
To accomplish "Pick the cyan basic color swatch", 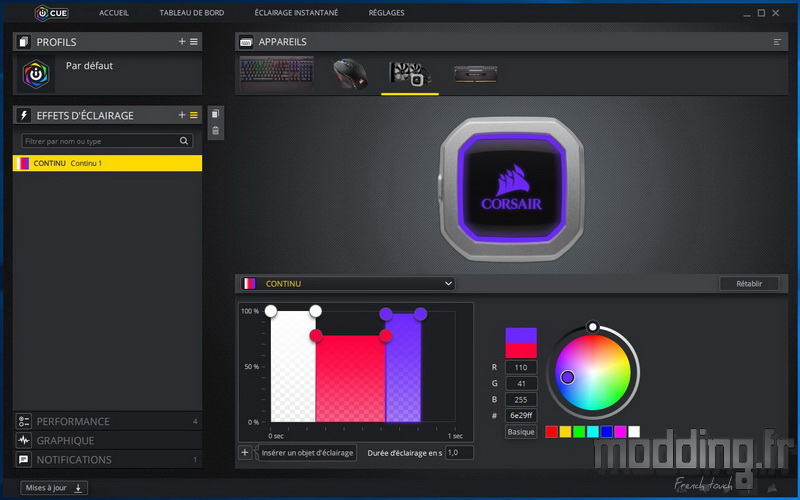I will [593, 432].
